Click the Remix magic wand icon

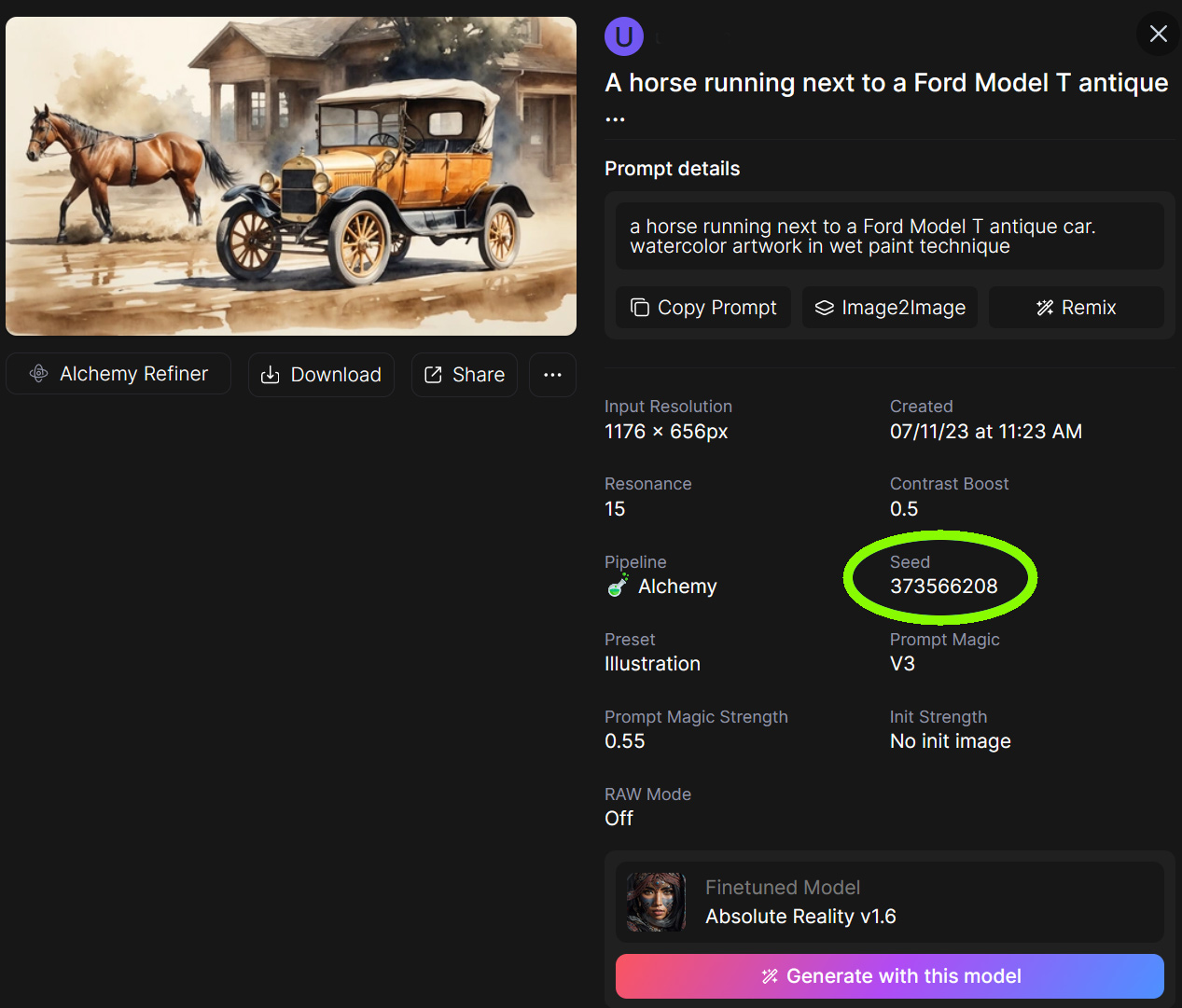pyautogui.click(x=1045, y=308)
